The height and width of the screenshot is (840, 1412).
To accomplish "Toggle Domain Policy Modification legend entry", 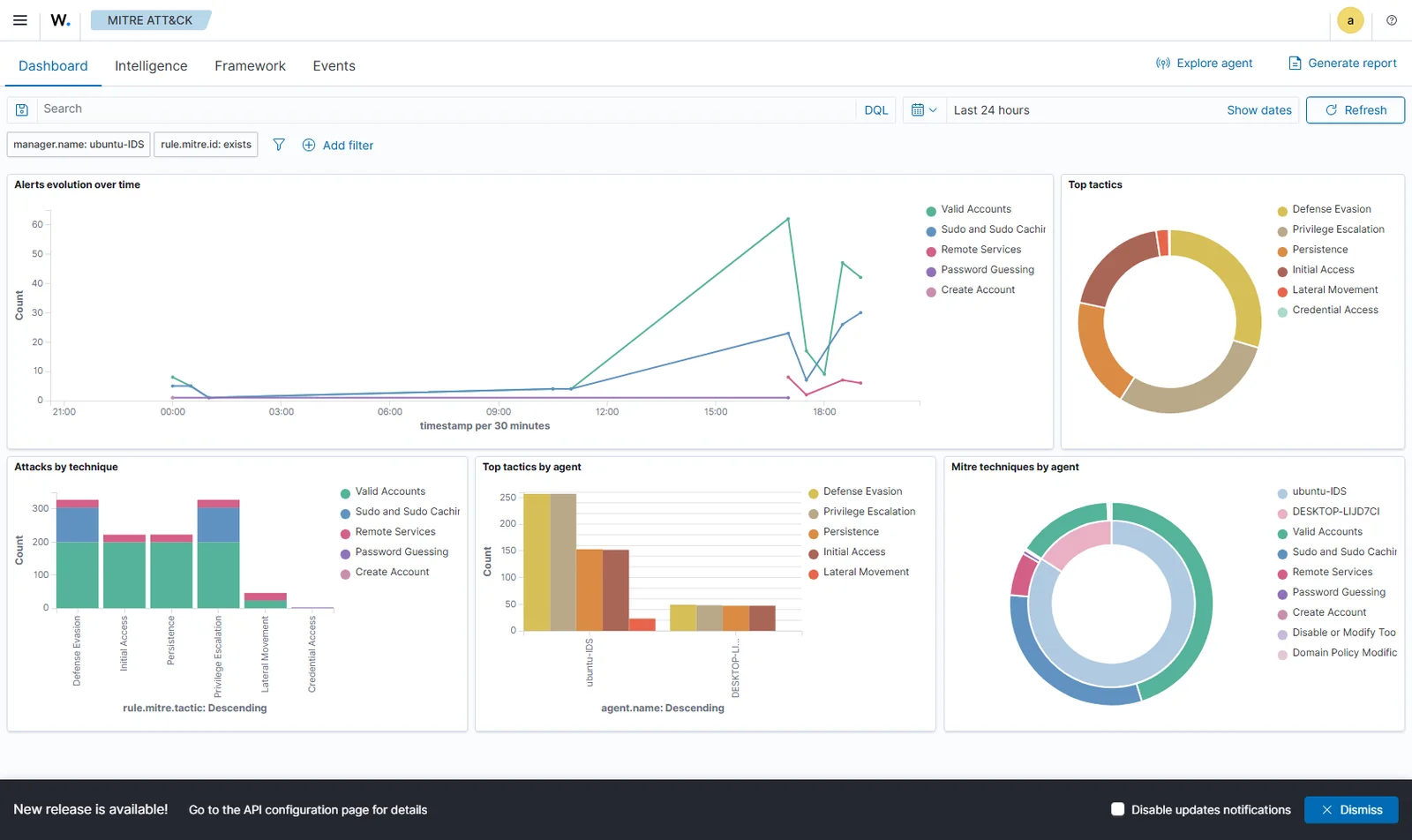I will (x=1336, y=654).
